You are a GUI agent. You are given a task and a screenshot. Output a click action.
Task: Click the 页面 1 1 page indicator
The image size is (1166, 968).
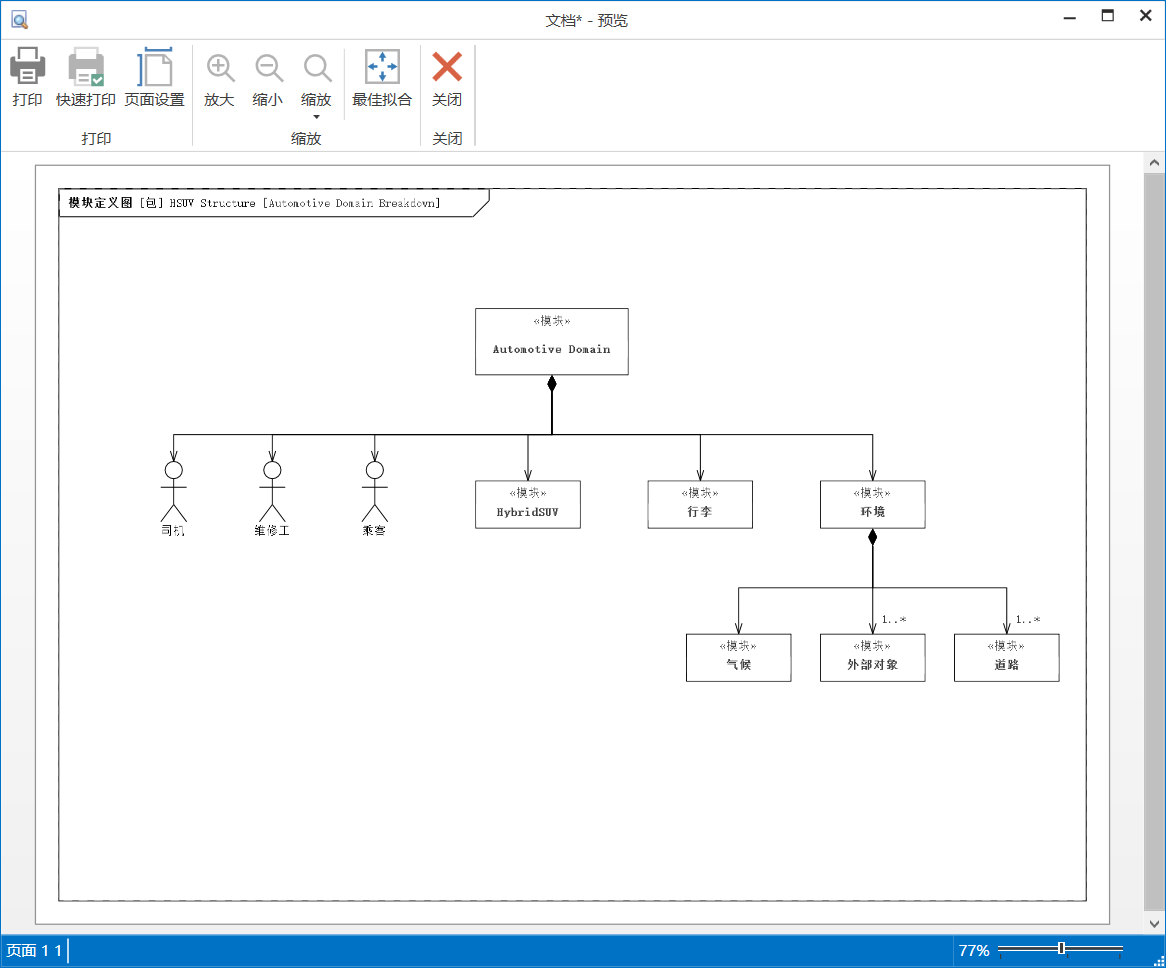34,950
